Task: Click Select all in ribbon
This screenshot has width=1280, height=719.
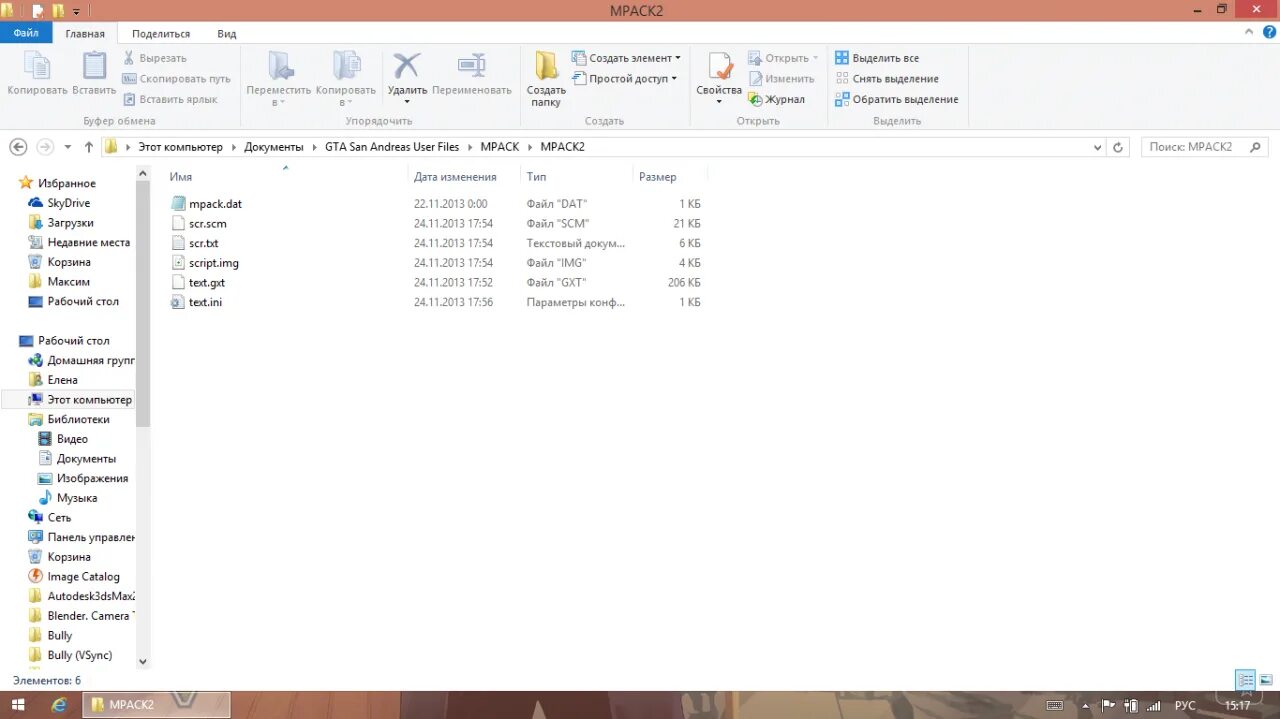Action: 877,58
